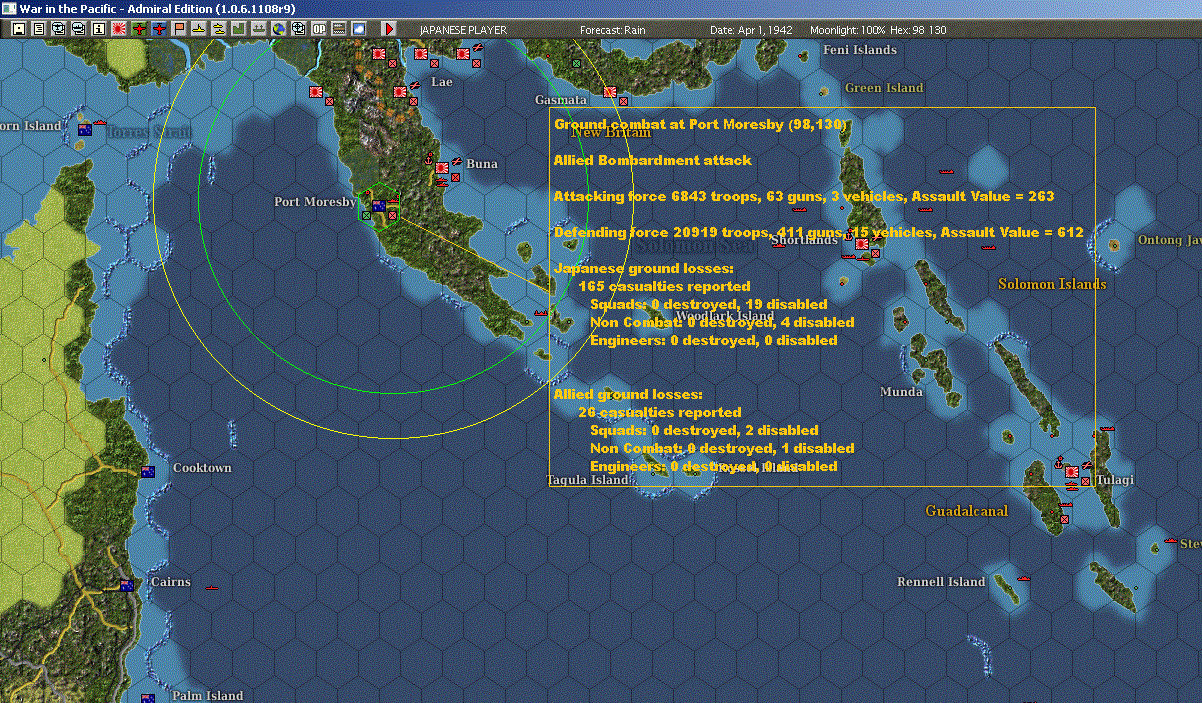
Task: Click the green crossed box at Port Moresby
Action: [366, 215]
